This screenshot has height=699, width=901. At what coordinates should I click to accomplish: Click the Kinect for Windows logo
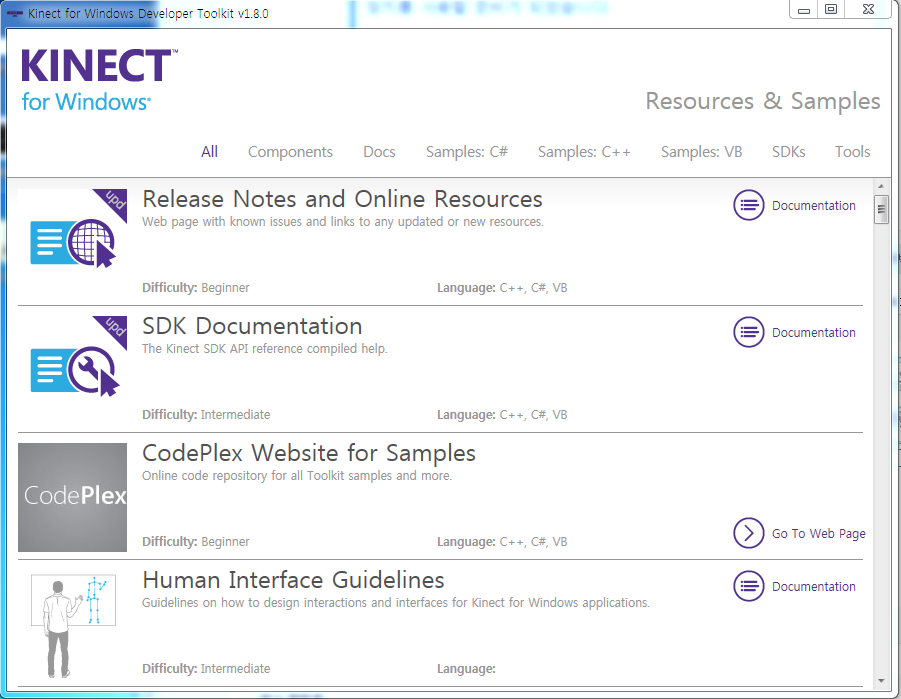(99, 80)
